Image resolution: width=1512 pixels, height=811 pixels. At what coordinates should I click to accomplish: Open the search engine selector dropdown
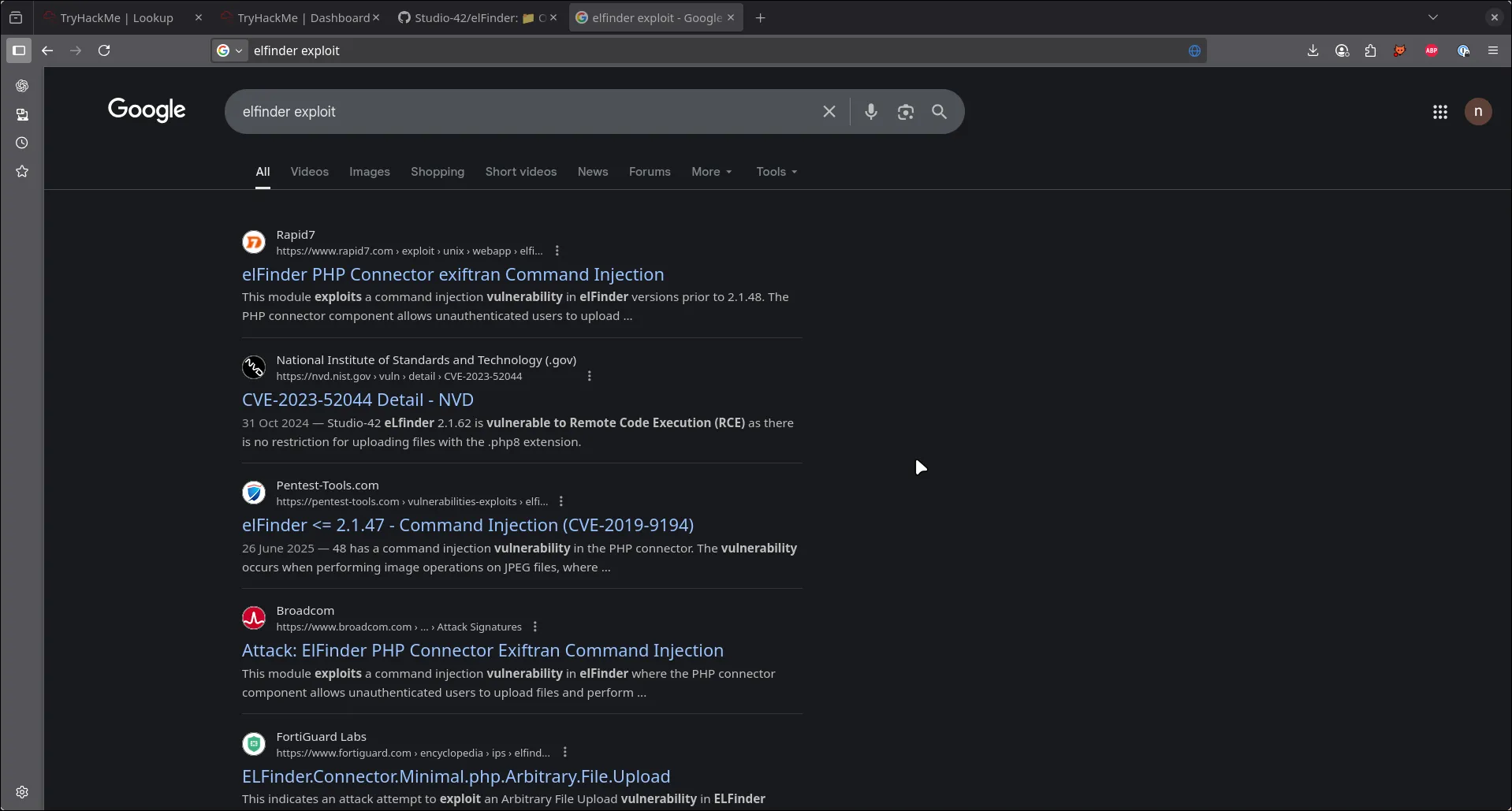[x=229, y=50]
